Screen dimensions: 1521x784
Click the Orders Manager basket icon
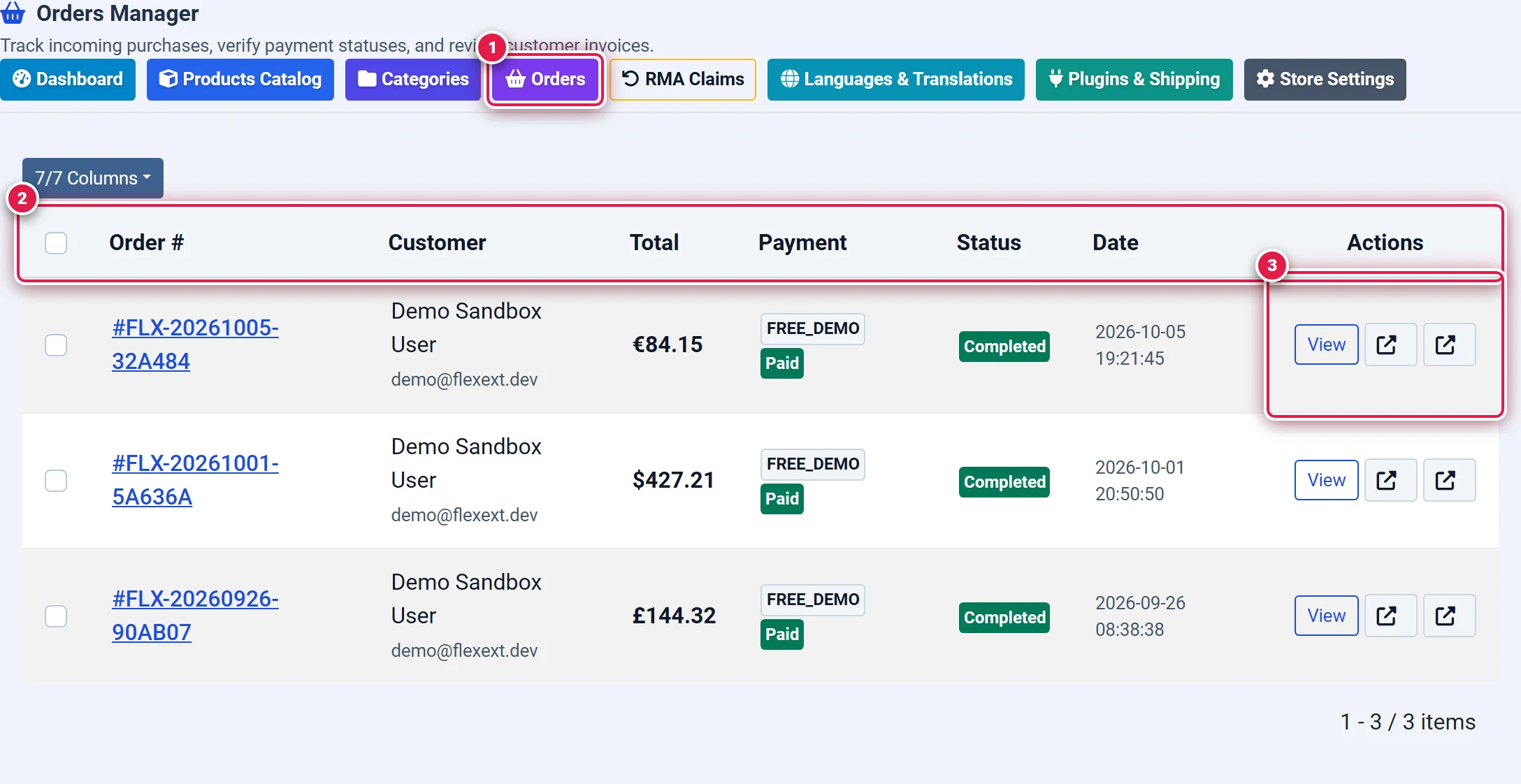[13, 13]
